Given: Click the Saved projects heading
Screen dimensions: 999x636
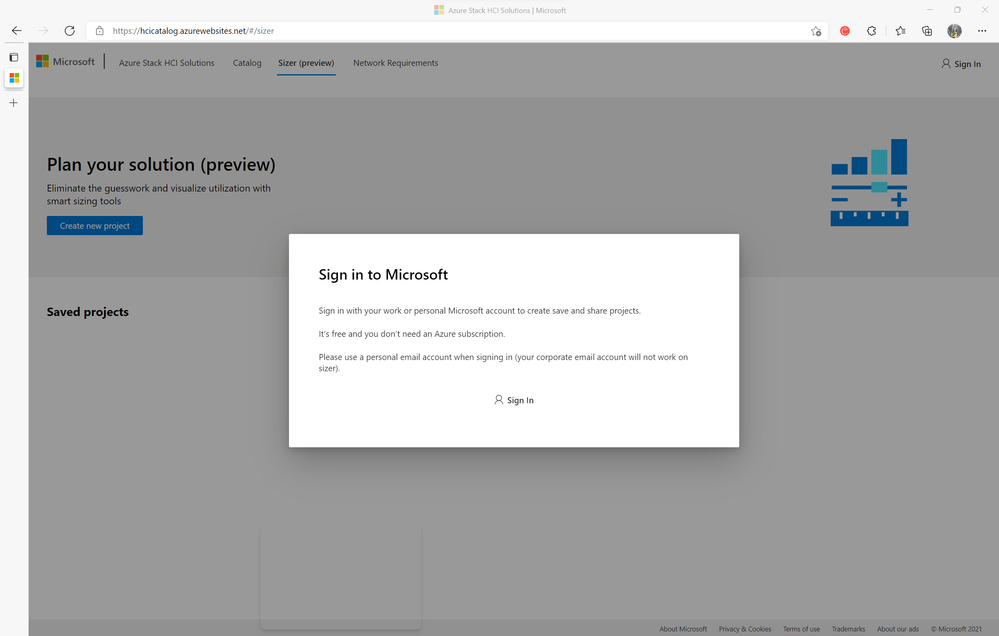Looking at the screenshot, I should coord(88,312).
